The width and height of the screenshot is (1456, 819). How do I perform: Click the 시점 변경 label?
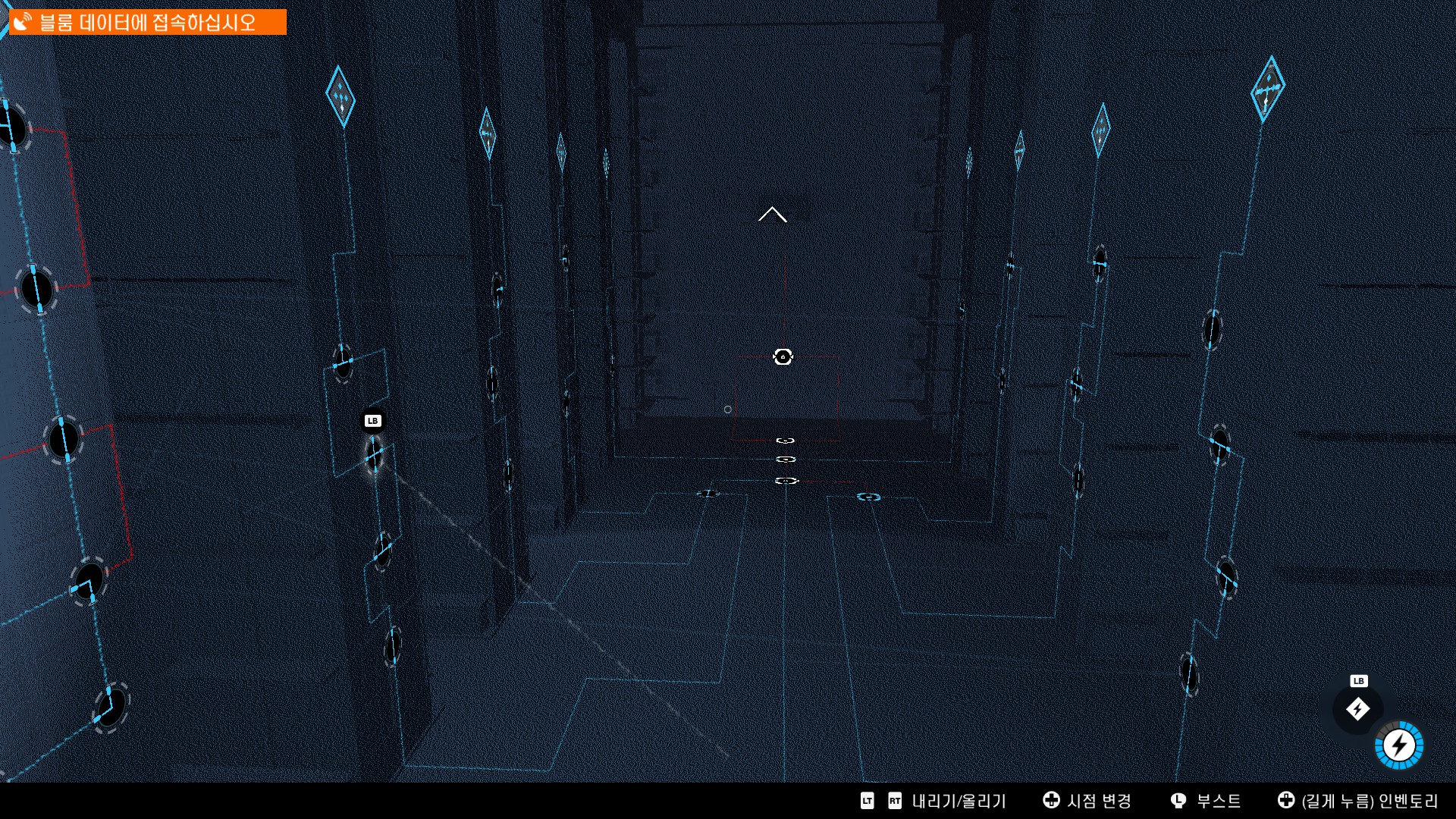click(x=1100, y=801)
